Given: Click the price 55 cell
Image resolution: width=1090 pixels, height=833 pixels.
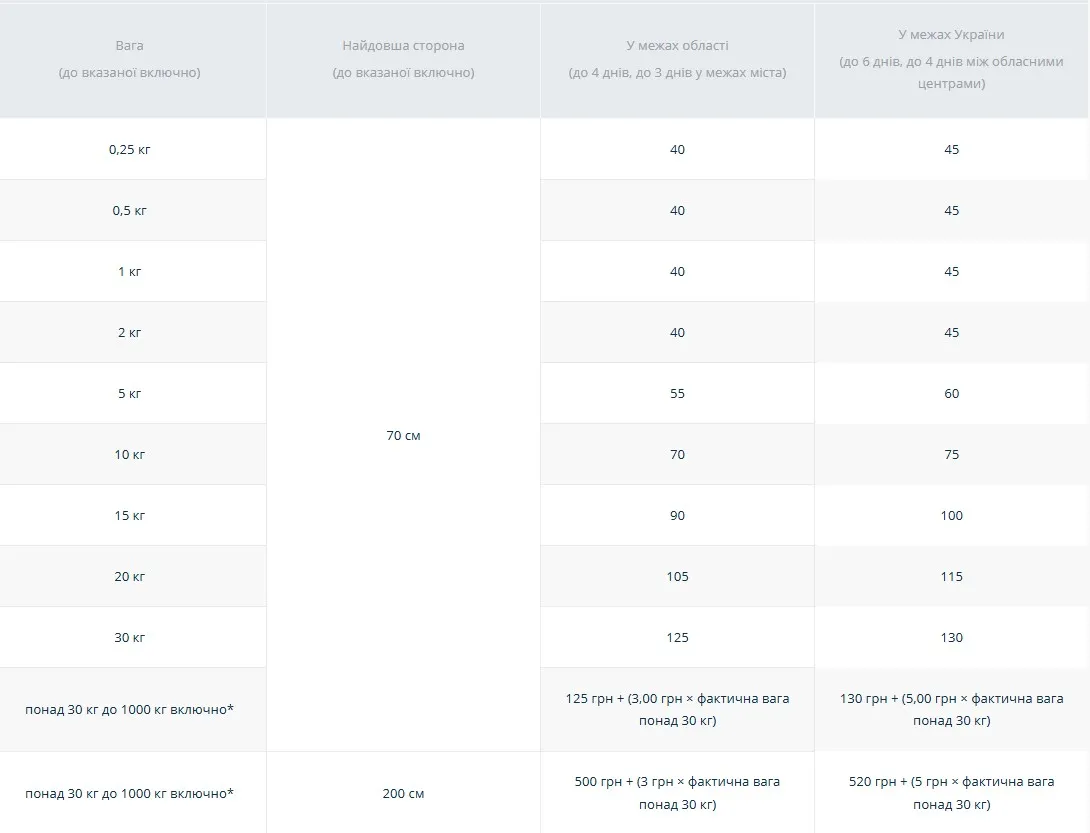Looking at the screenshot, I should 678,394.
